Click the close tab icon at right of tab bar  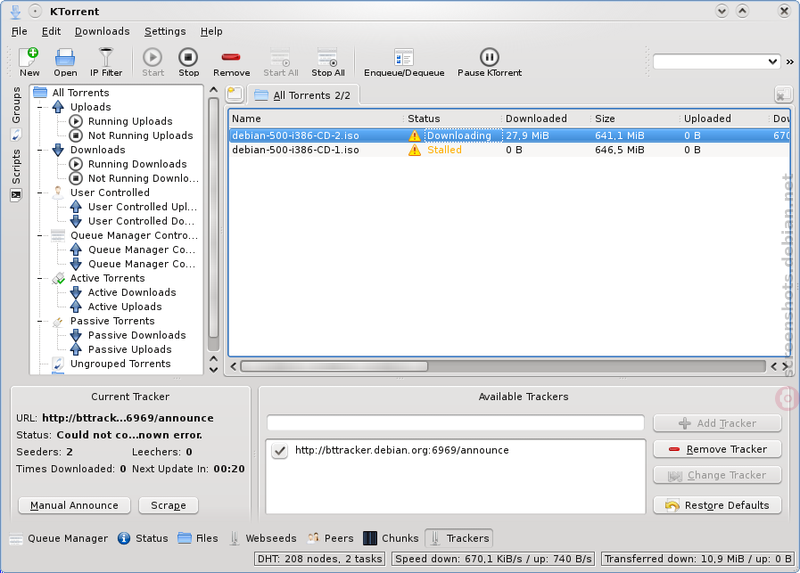[783, 94]
